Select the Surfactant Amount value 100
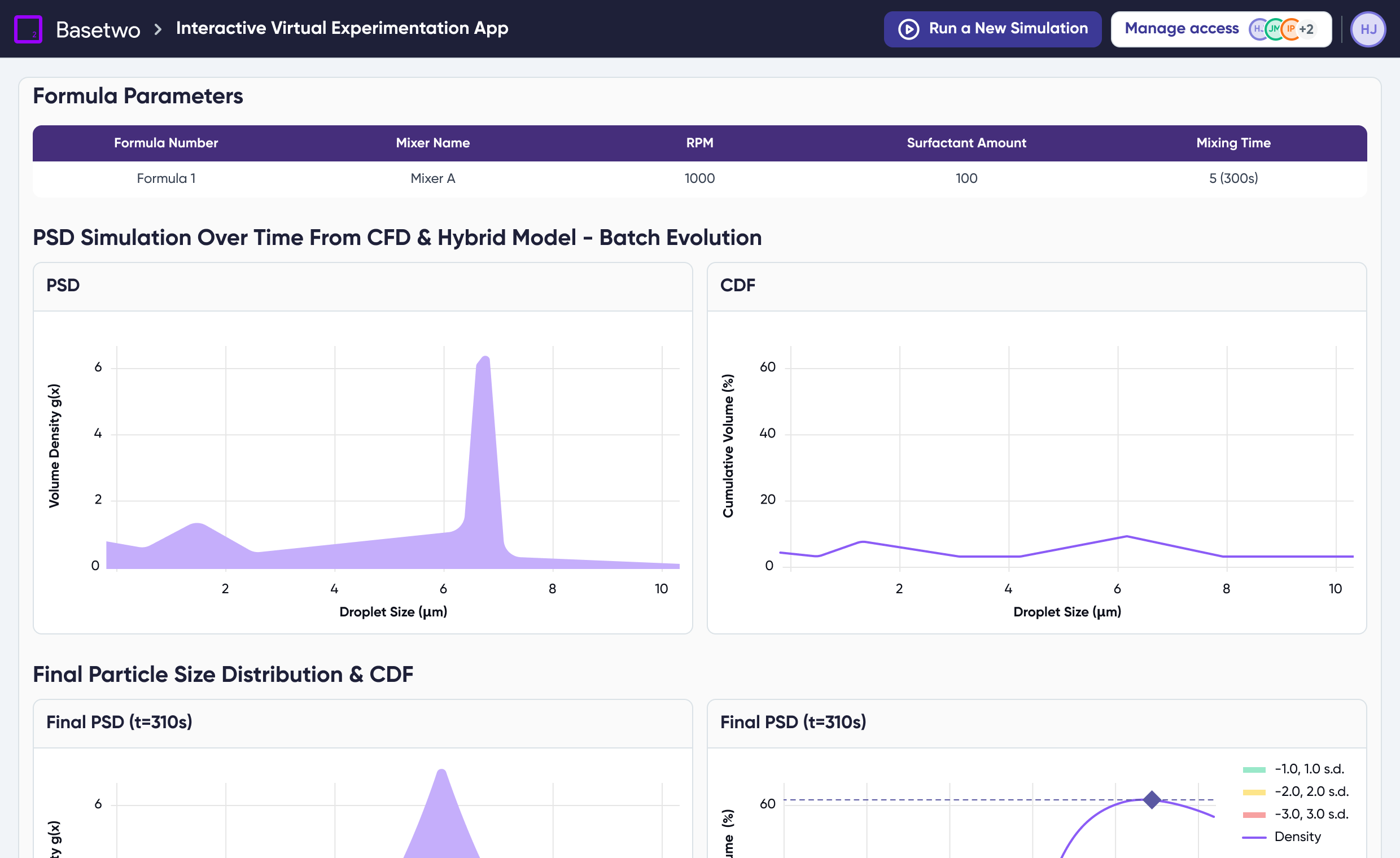Screen dimensions: 1400x858 (x=966, y=178)
